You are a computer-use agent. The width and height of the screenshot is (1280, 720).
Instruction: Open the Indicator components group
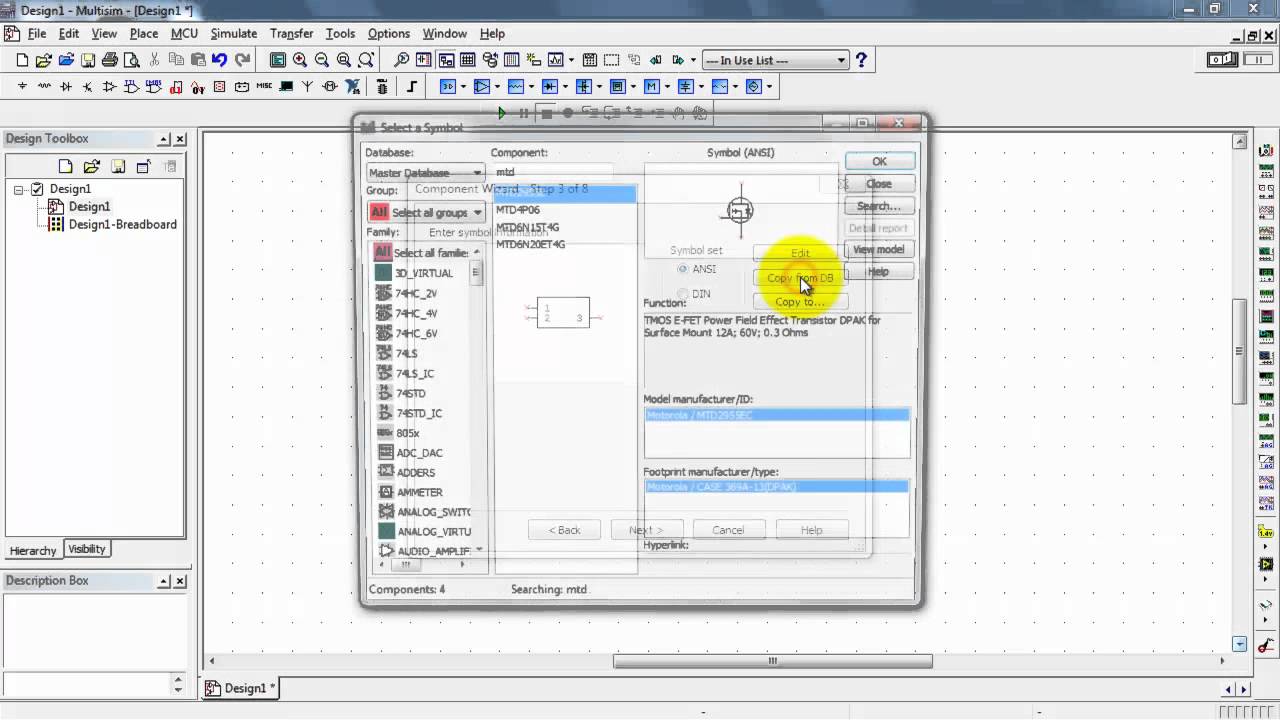(219, 87)
